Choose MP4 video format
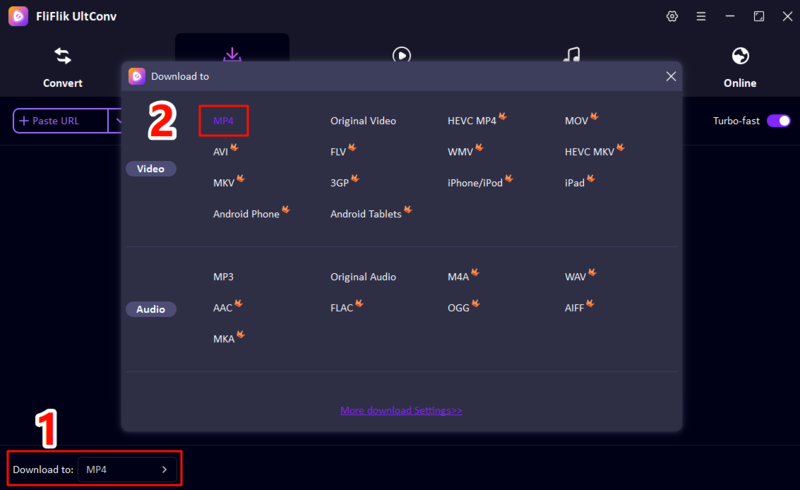 (223, 121)
